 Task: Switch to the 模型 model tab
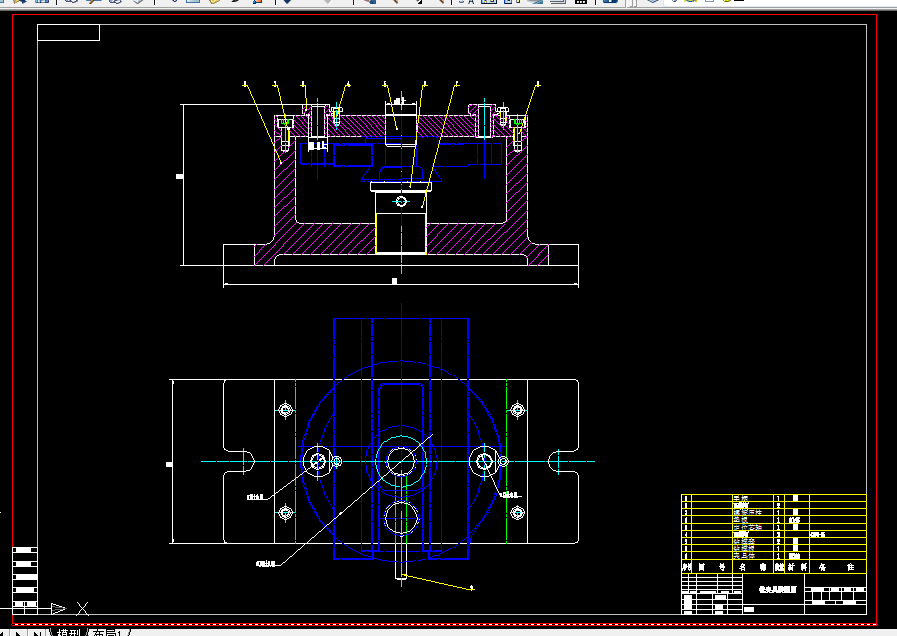pos(68,632)
